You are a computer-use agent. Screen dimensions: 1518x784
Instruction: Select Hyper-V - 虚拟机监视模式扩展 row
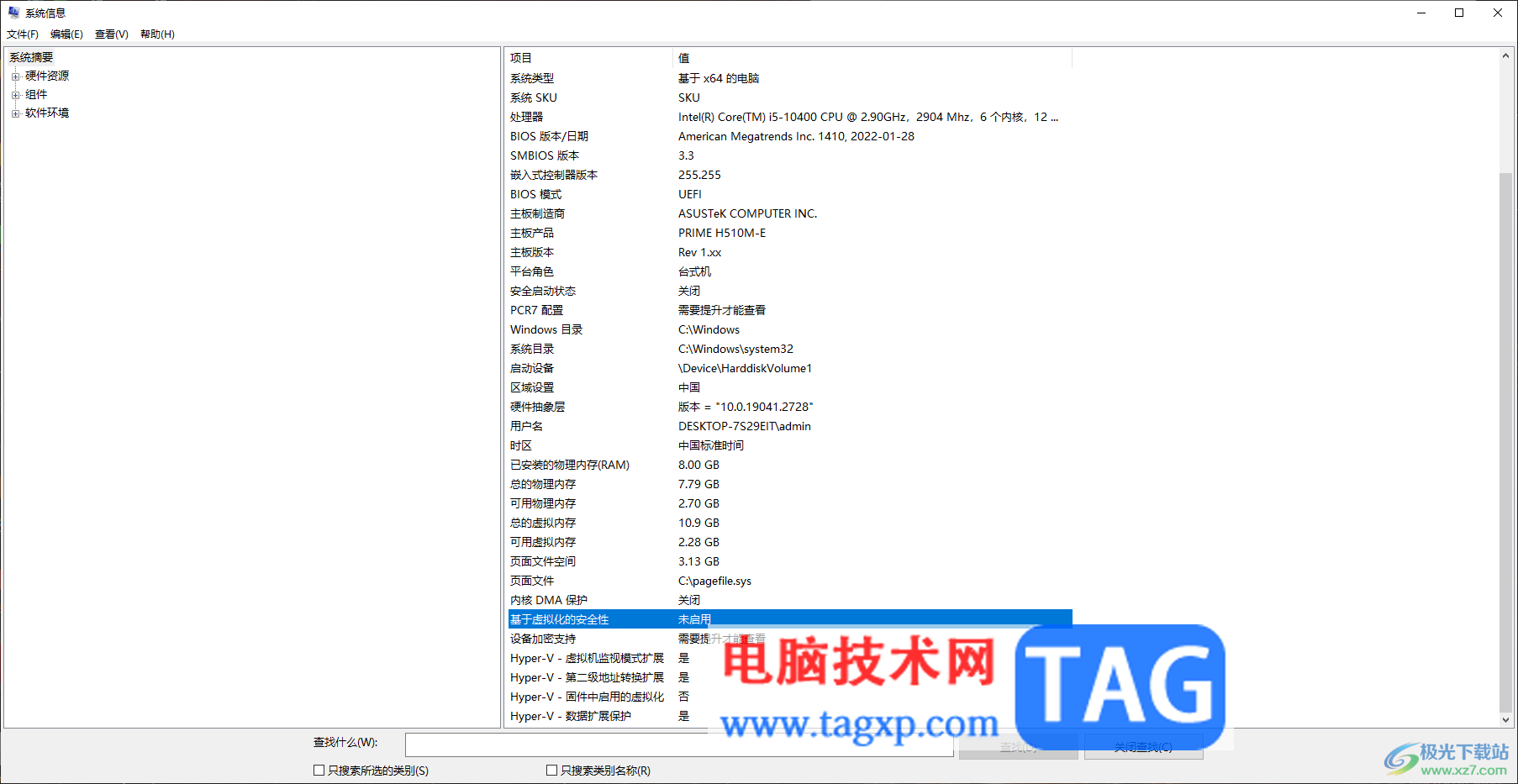click(790, 658)
